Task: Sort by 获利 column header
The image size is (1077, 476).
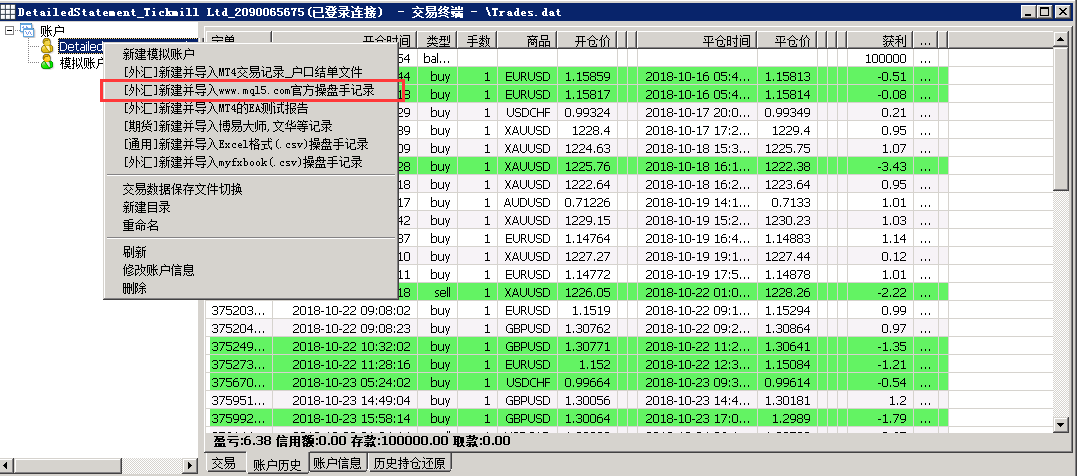Action: point(894,41)
